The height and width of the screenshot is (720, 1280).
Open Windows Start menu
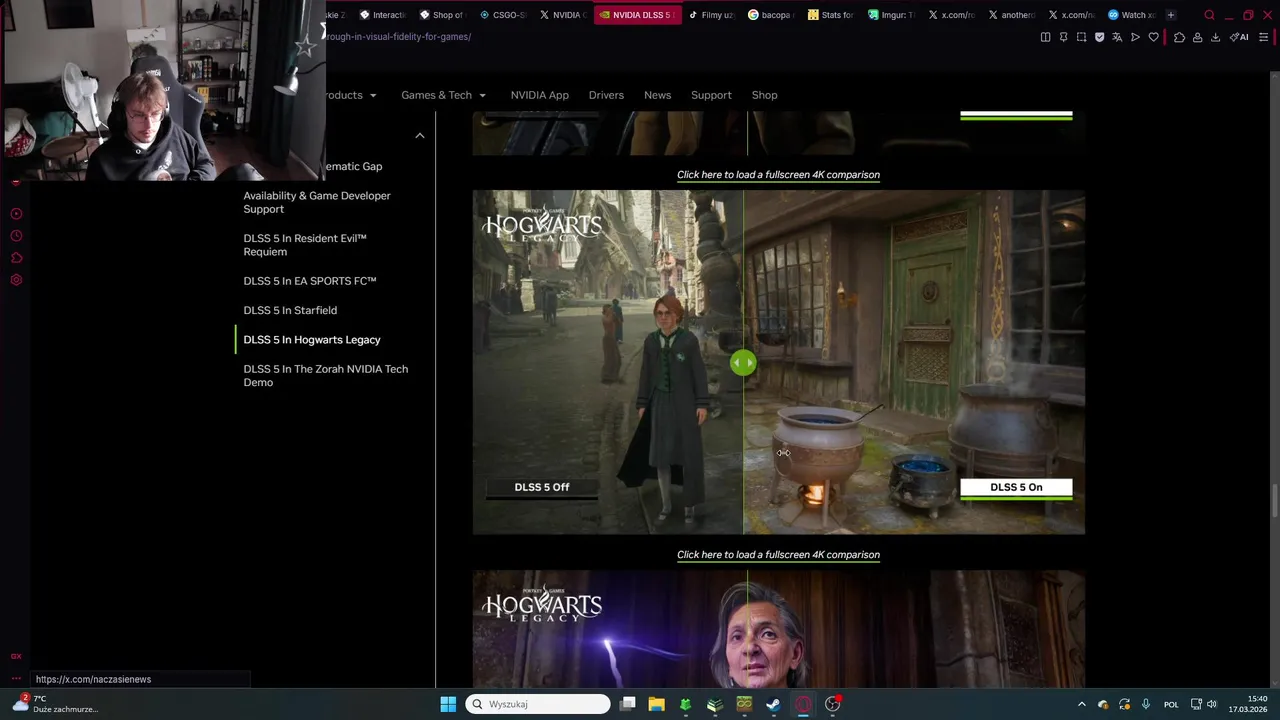click(448, 704)
